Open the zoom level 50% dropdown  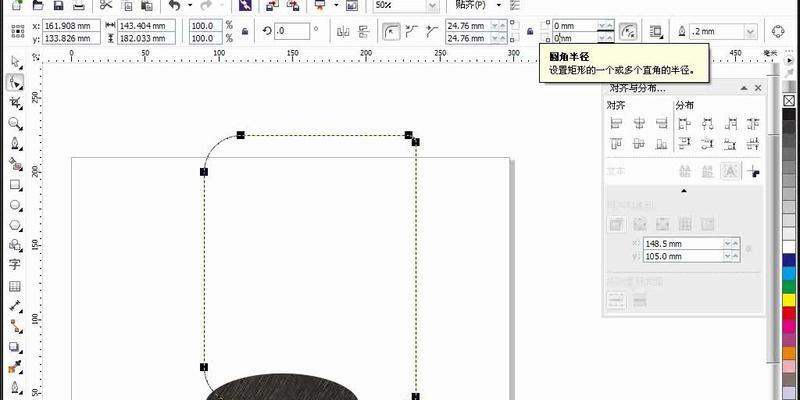point(432,6)
